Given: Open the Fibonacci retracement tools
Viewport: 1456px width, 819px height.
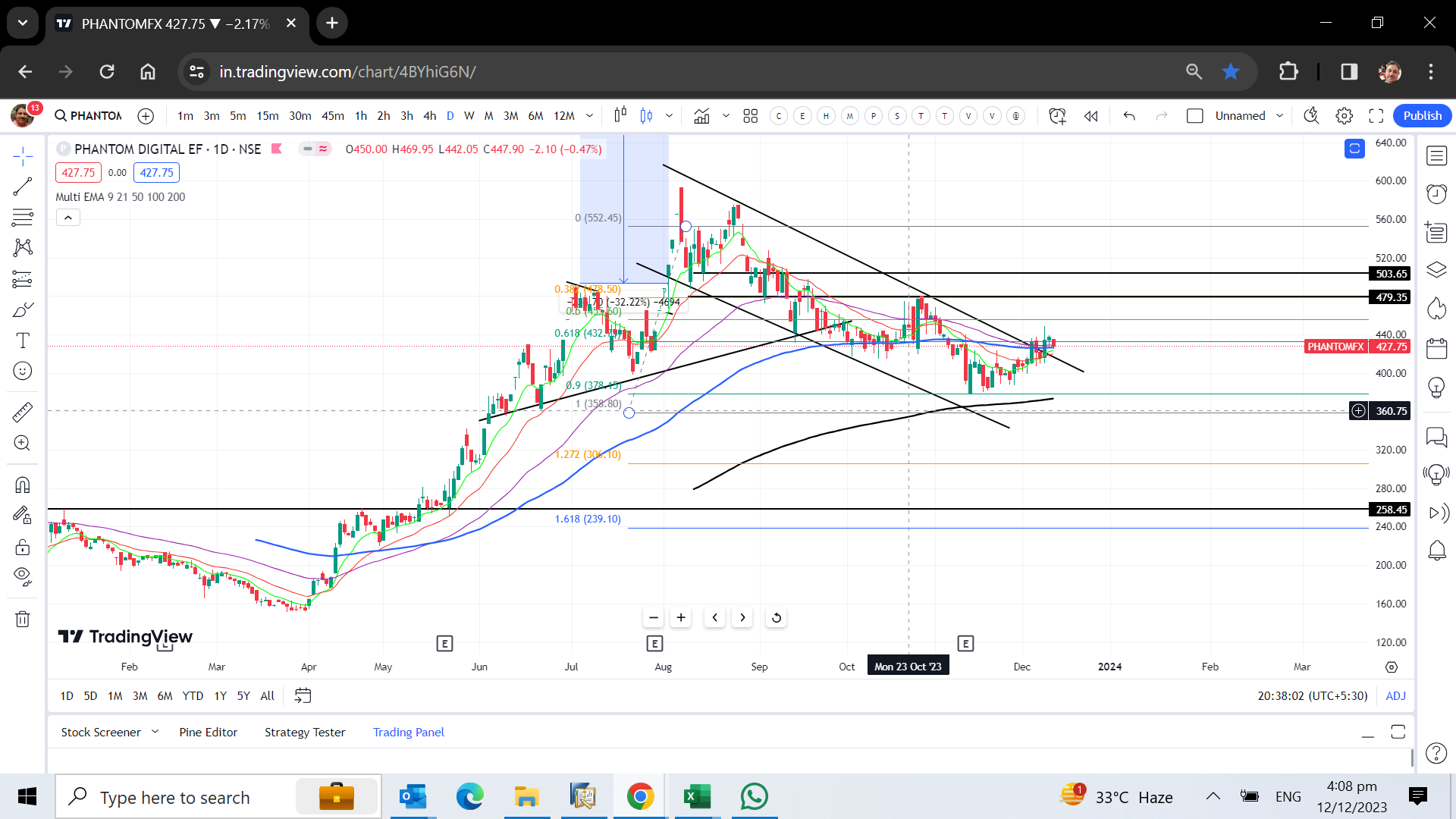Looking at the screenshot, I should [23, 218].
